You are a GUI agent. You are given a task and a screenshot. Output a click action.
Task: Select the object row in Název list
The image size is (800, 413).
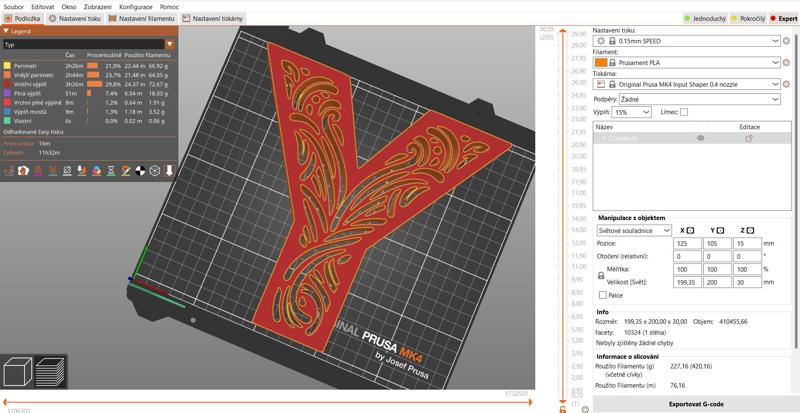click(x=693, y=138)
